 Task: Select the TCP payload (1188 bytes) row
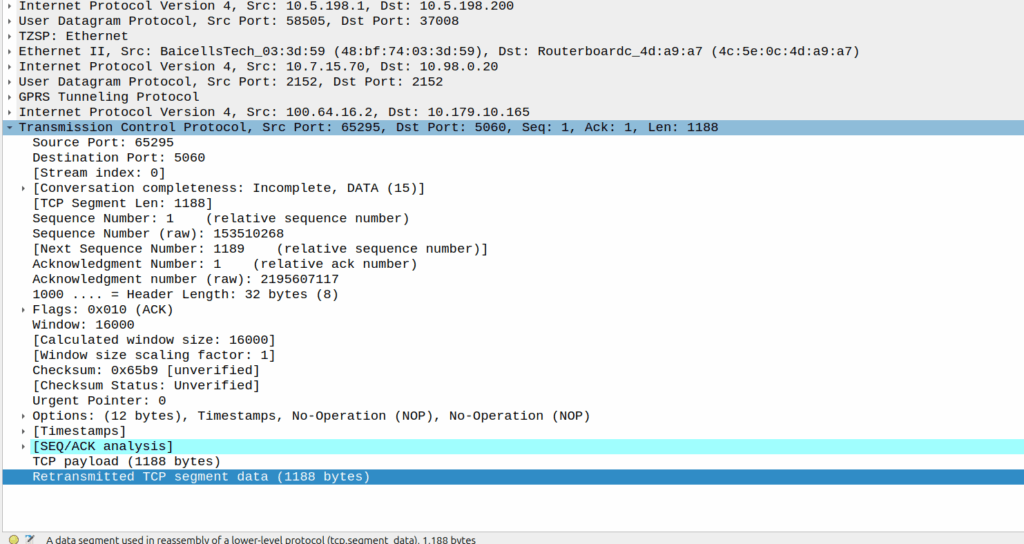click(125, 461)
